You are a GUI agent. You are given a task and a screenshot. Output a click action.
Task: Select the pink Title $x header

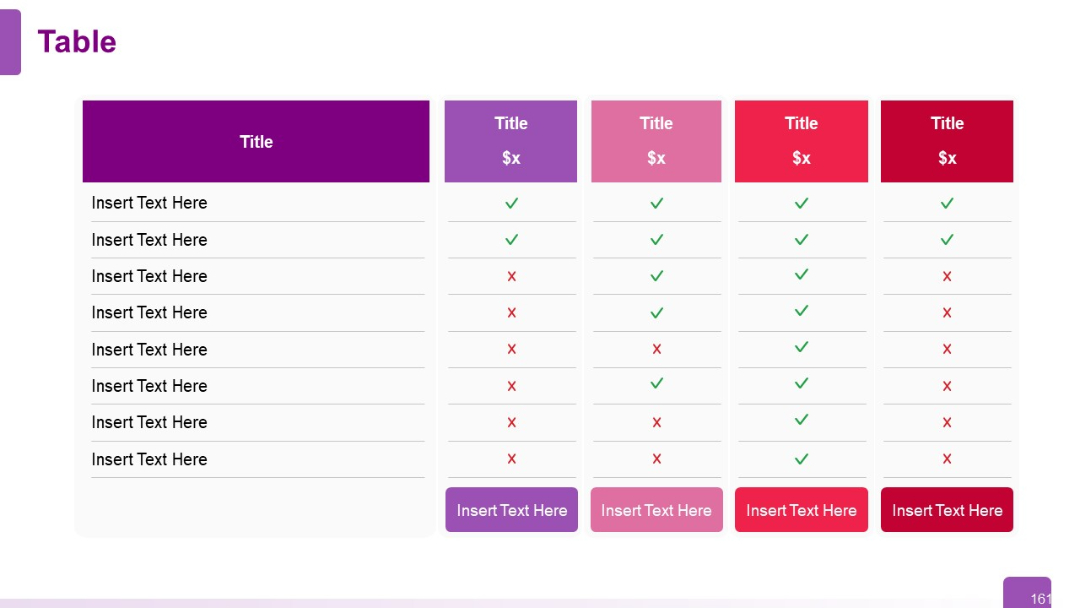[x=656, y=141]
